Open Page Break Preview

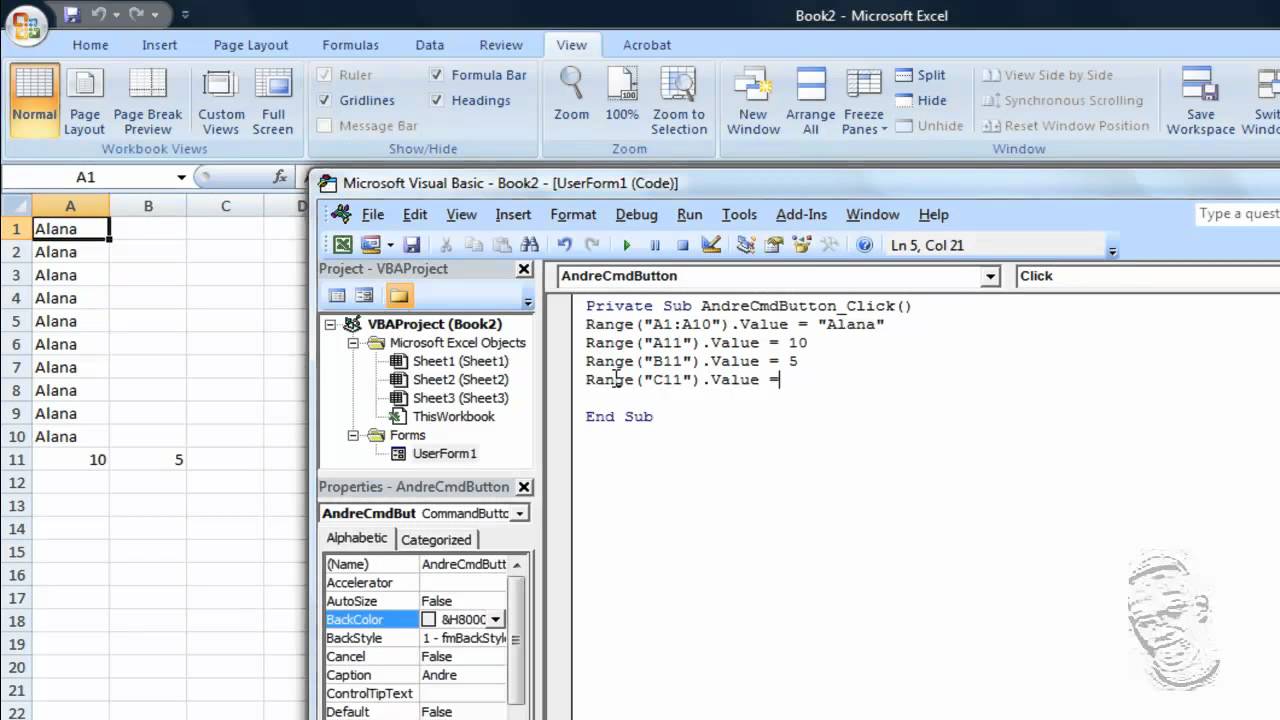click(x=148, y=102)
